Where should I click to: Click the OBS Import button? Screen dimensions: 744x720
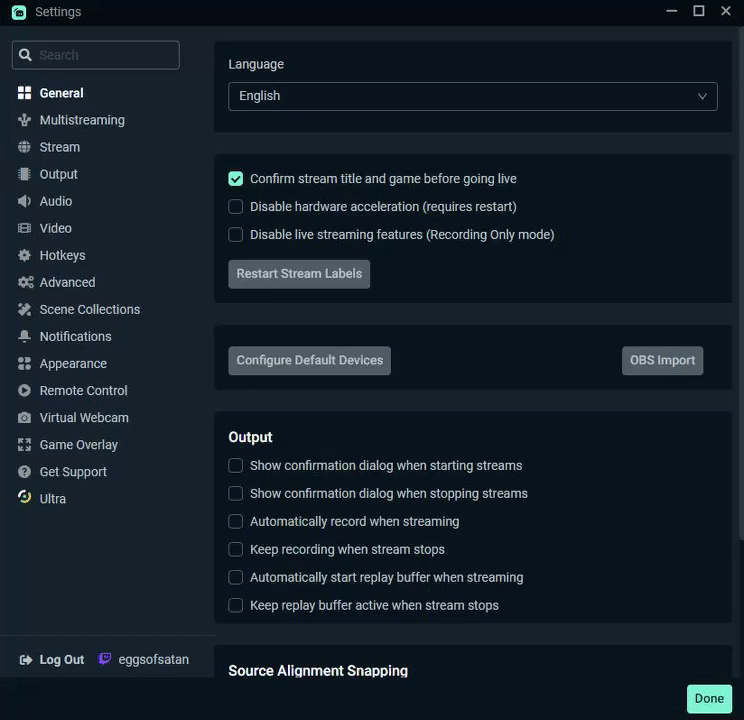[x=662, y=360]
